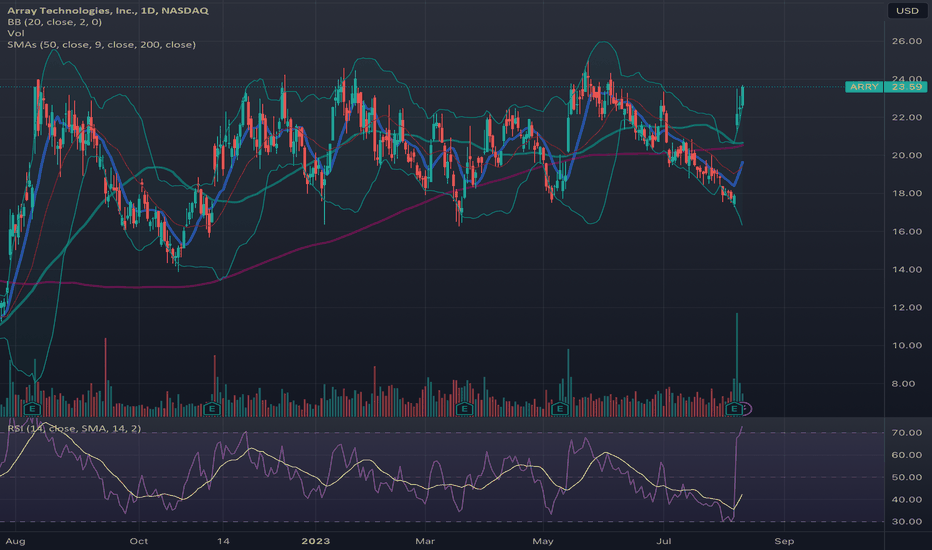Click the 23.59 last price value
The height and width of the screenshot is (550, 932).
click(x=906, y=87)
